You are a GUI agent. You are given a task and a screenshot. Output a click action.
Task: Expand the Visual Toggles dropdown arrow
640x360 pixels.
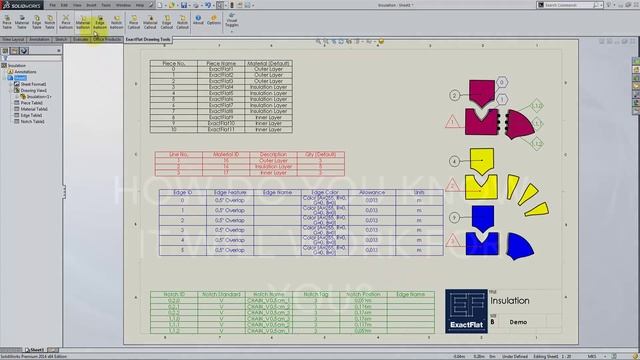point(231,31)
